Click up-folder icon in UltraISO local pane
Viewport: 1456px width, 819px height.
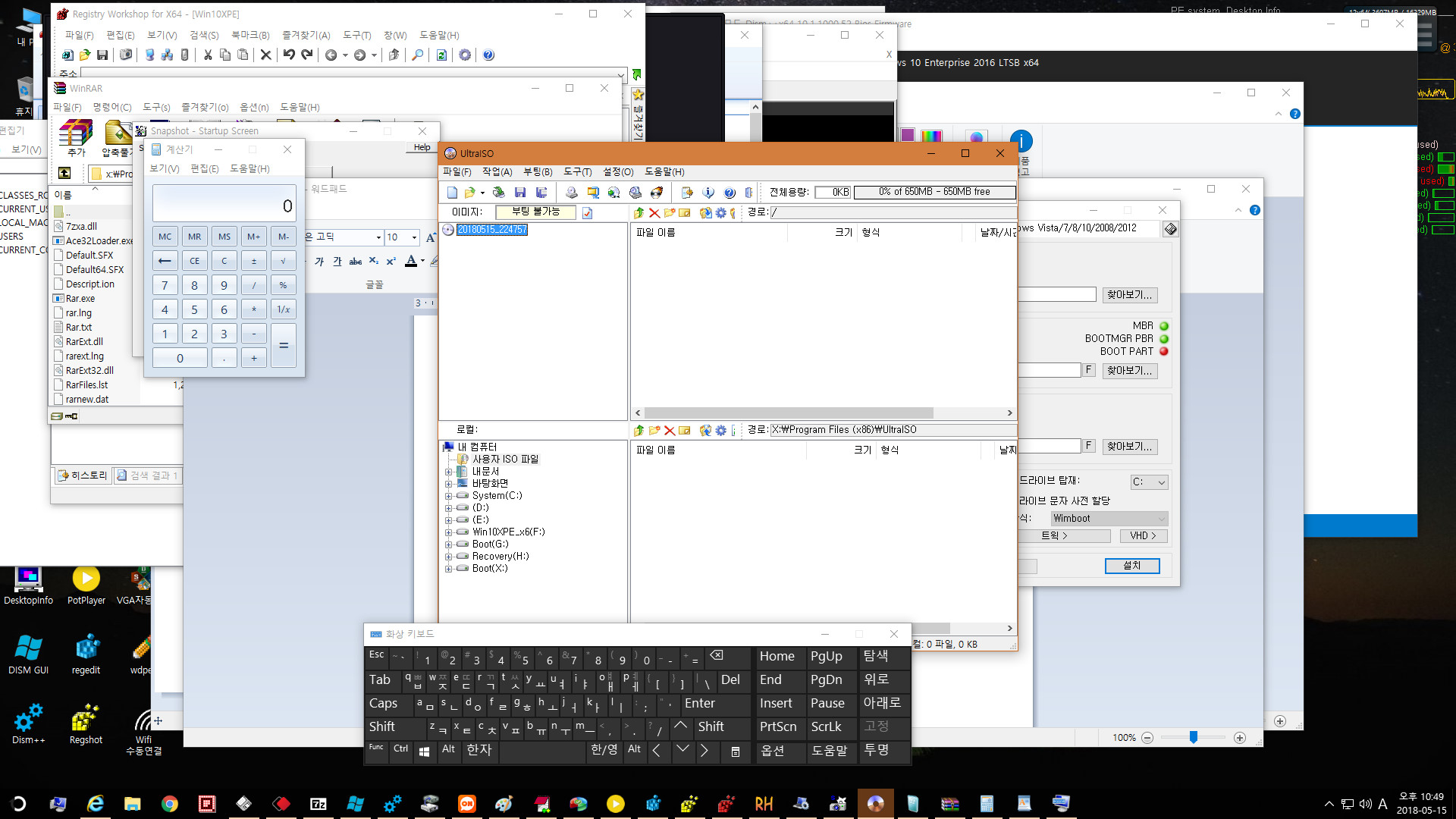639,431
